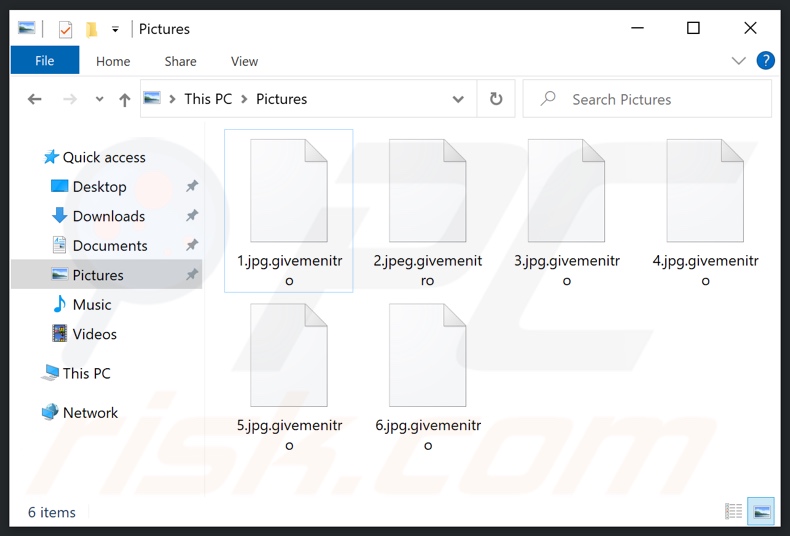This screenshot has height=536, width=790.
Task: Open Customize Quick Access Toolbar dropdown
Action: [115, 29]
